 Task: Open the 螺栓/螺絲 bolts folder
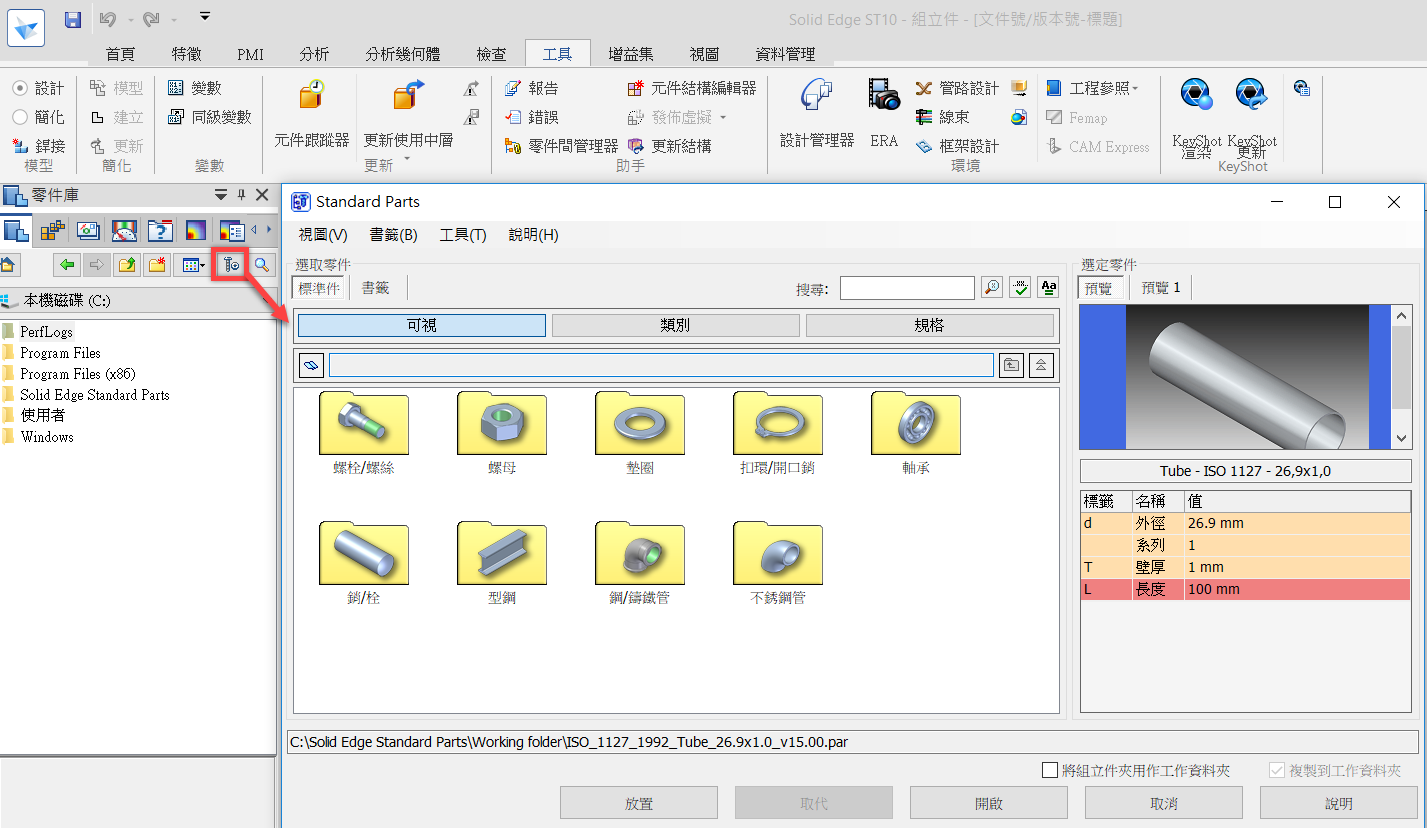364,433
